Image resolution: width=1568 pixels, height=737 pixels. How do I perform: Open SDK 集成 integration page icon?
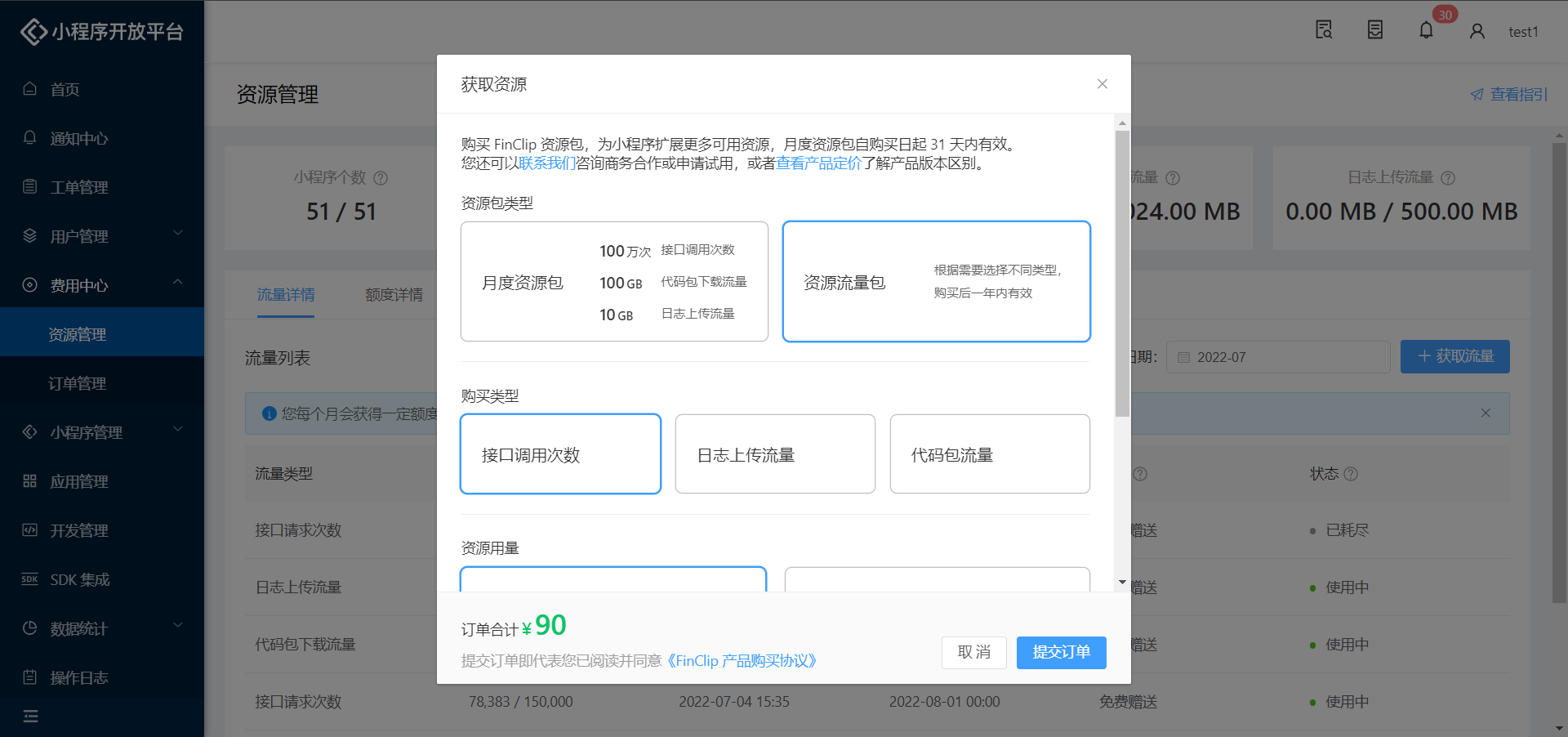(29, 579)
